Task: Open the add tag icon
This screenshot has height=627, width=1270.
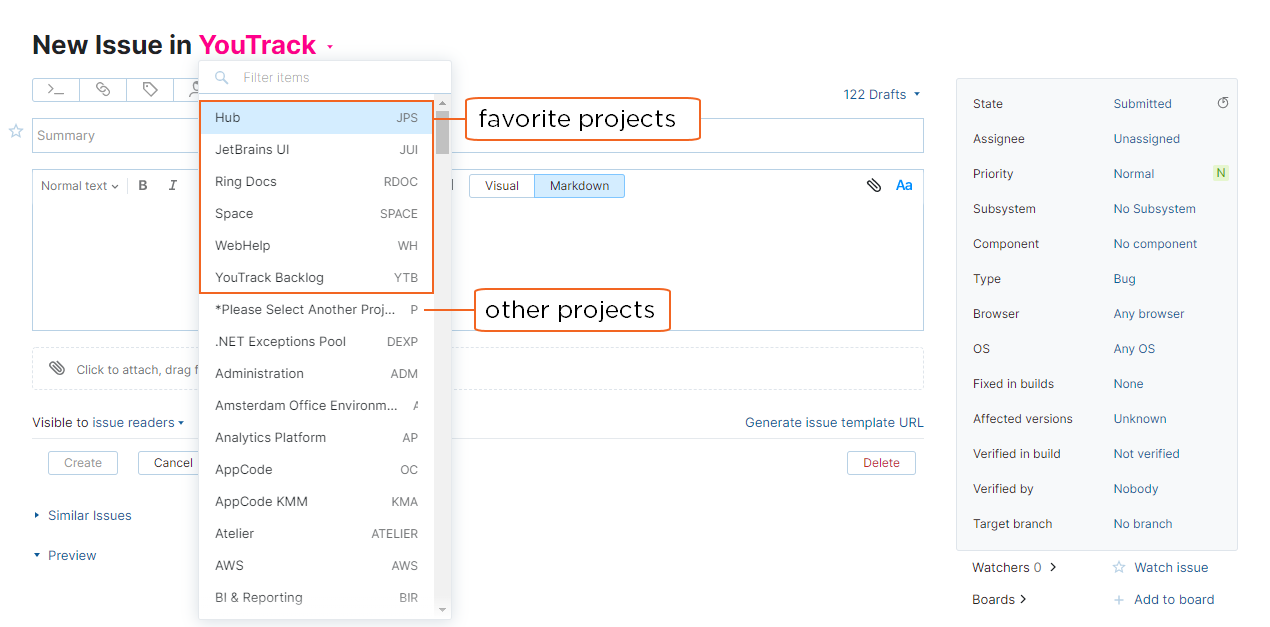Action: [x=149, y=89]
